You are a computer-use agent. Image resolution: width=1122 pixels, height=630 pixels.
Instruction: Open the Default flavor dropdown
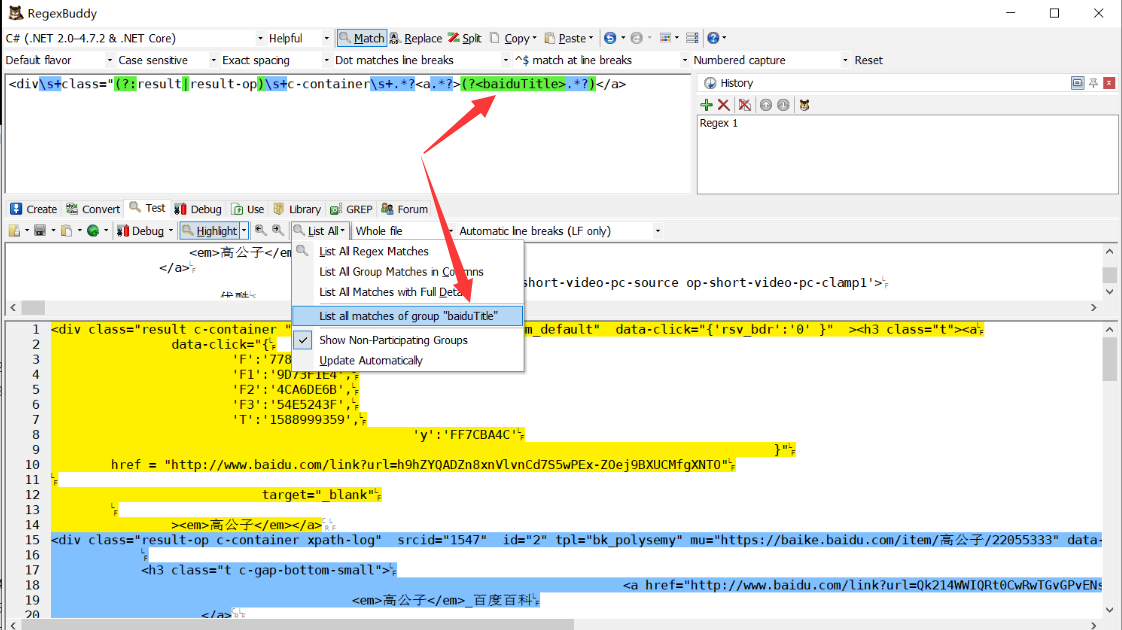click(59, 60)
